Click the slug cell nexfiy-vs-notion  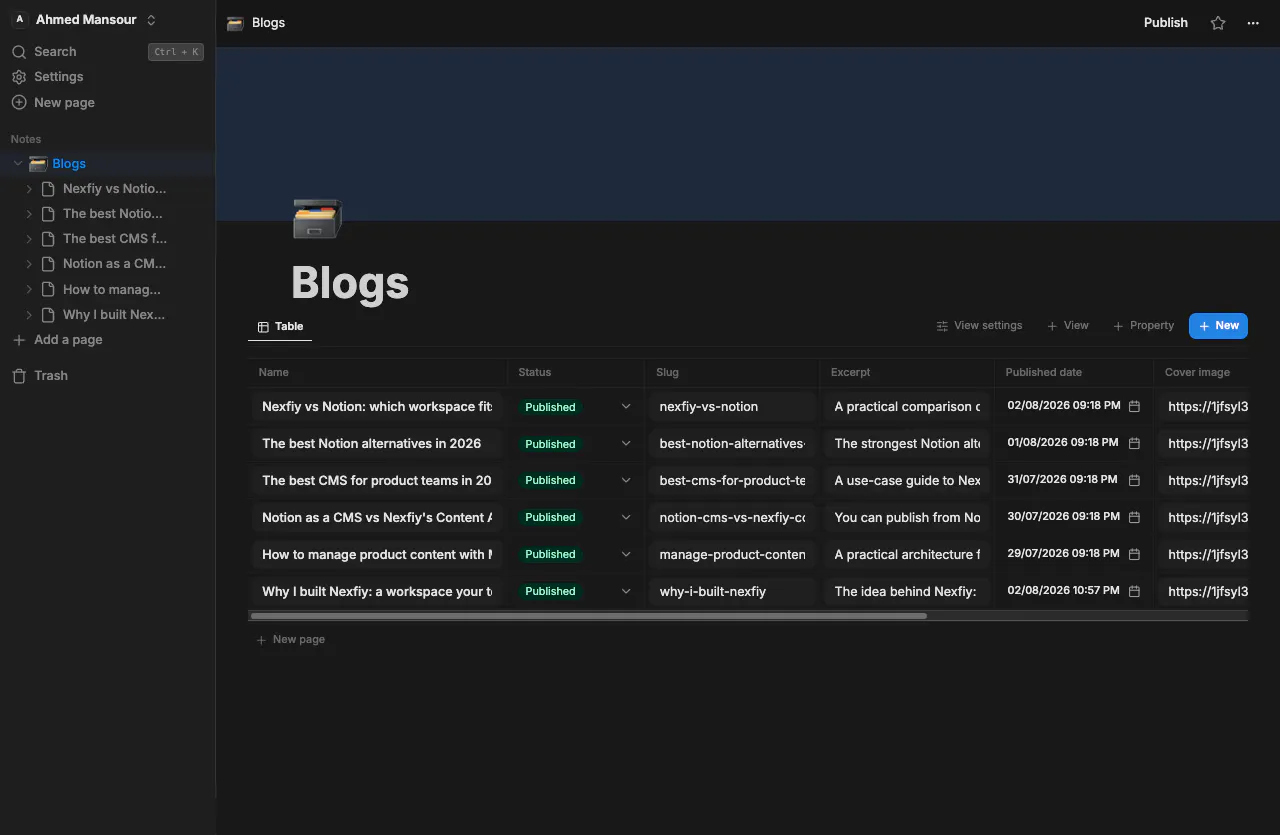(732, 407)
